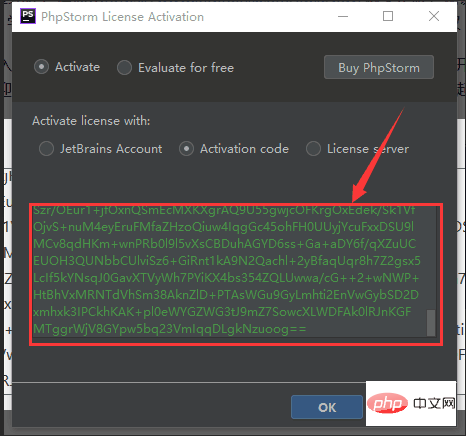Click the code line starting 'MCv8qdHKm'
Screen dimensions: 466x436
(224, 244)
